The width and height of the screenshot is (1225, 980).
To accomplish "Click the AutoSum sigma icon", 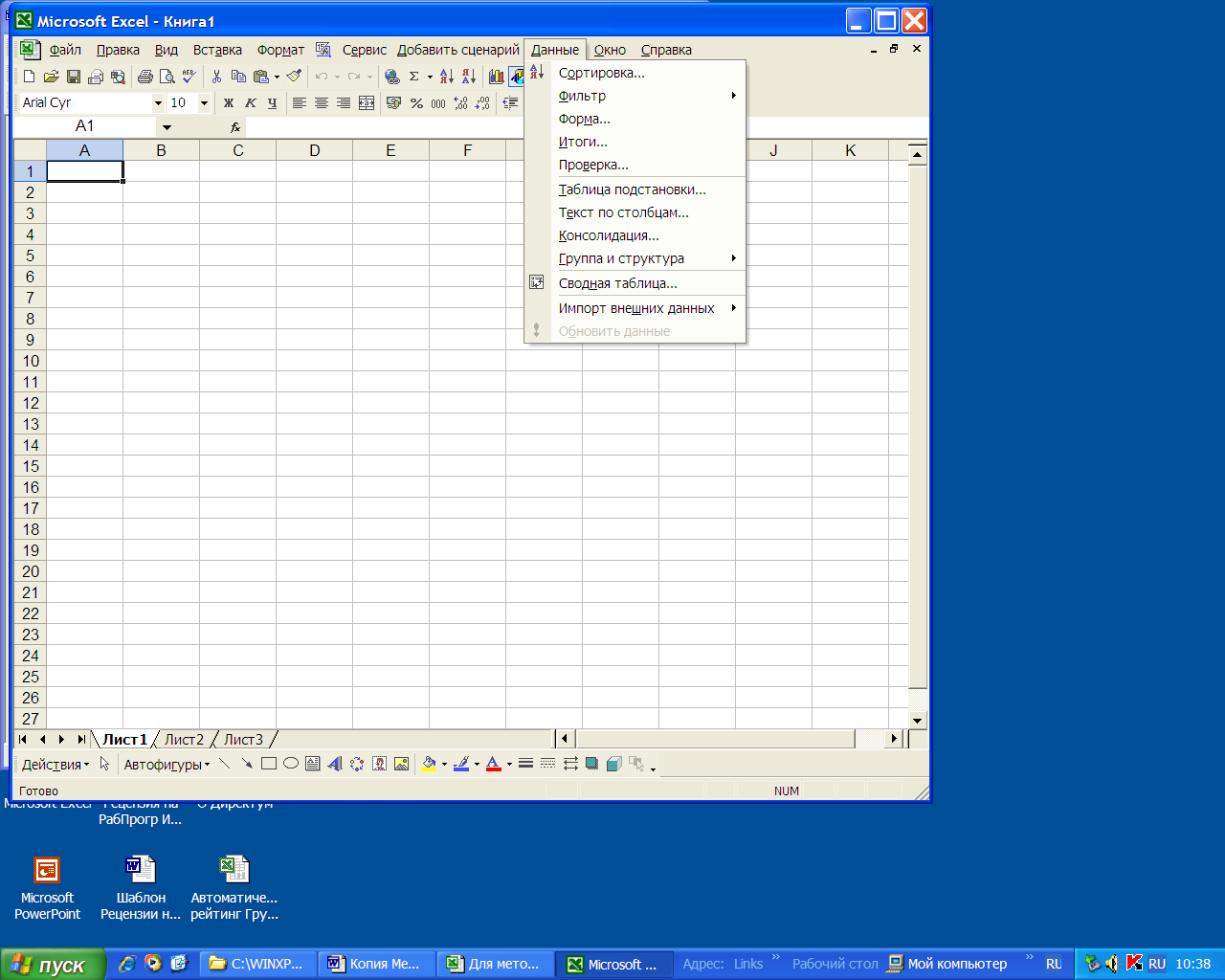I will pyautogui.click(x=414, y=77).
